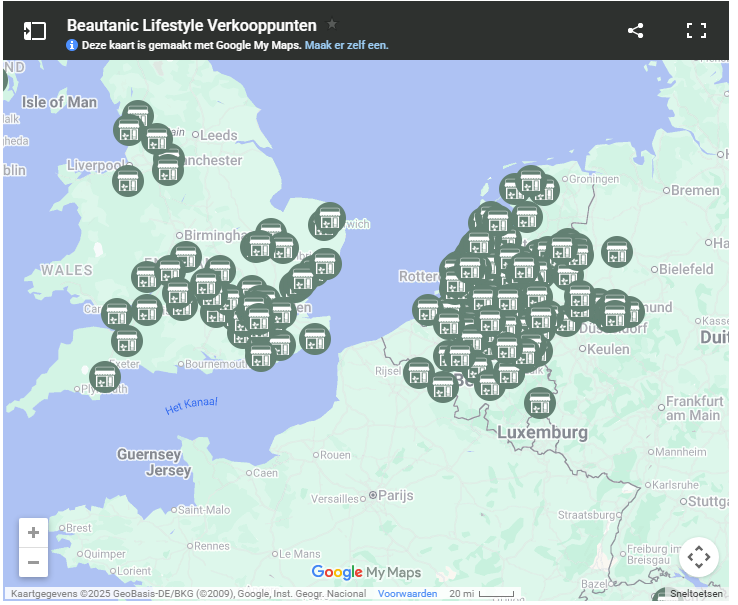The width and height of the screenshot is (738, 605).
Task: Click the 'Voorwaarden' terms link
Action: tap(407, 594)
